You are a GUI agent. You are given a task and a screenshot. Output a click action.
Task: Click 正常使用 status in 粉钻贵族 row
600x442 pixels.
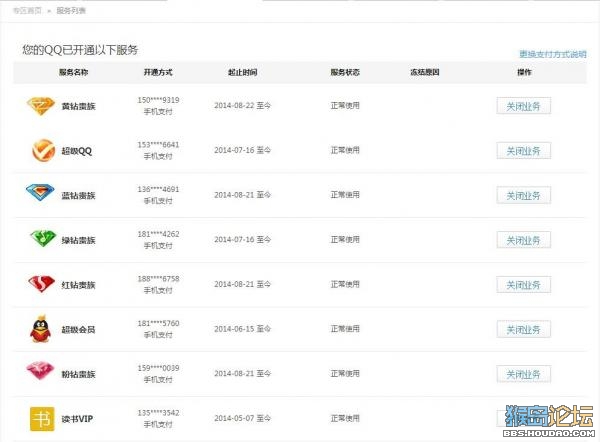click(345, 373)
